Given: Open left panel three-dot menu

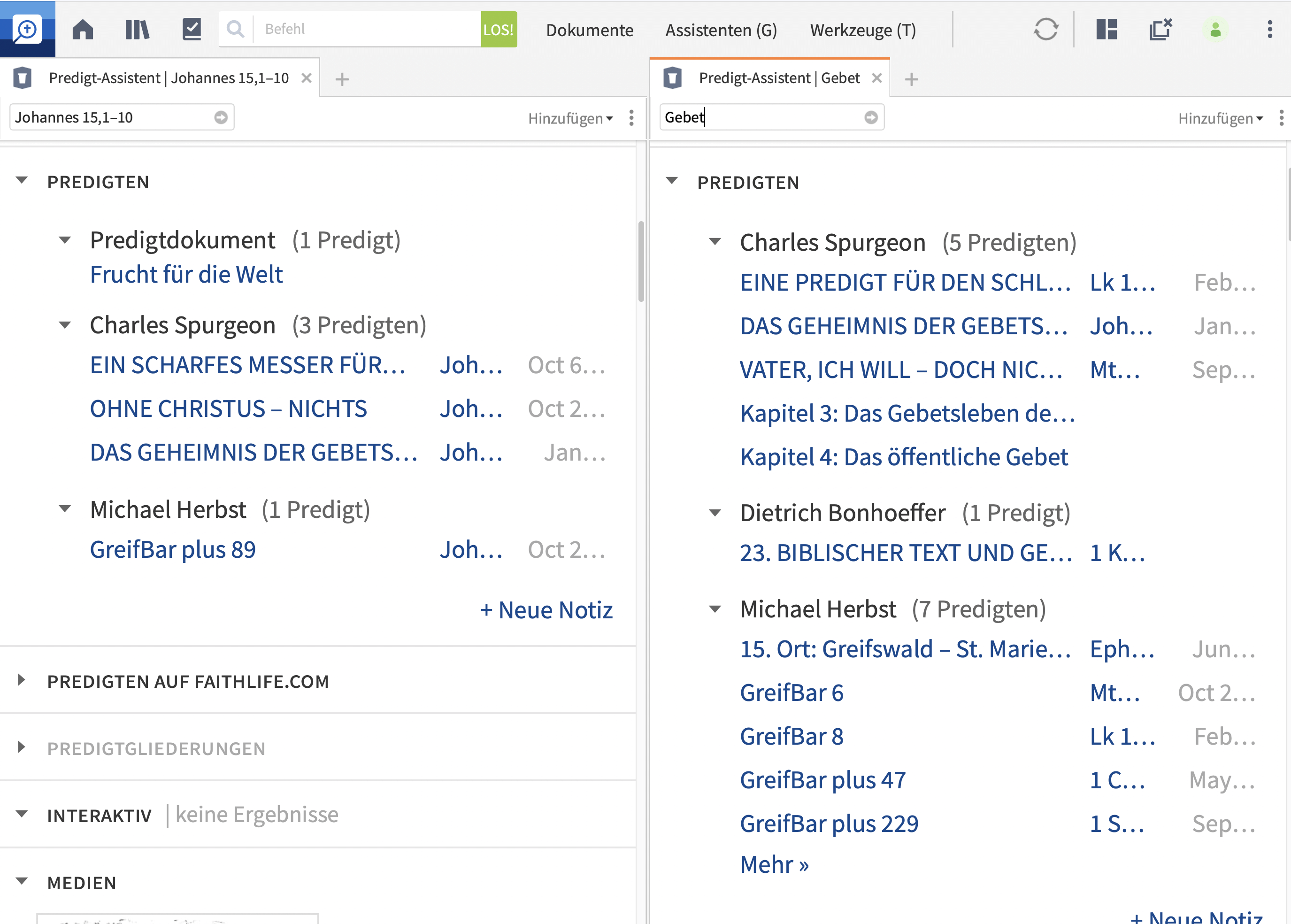Looking at the screenshot, I should tap(631, 118).
